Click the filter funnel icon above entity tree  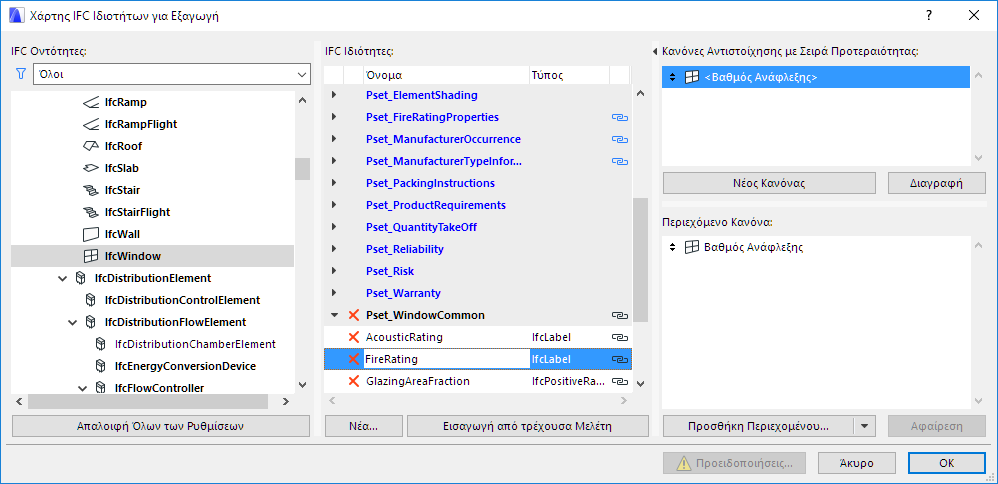(x=20, y=74)
